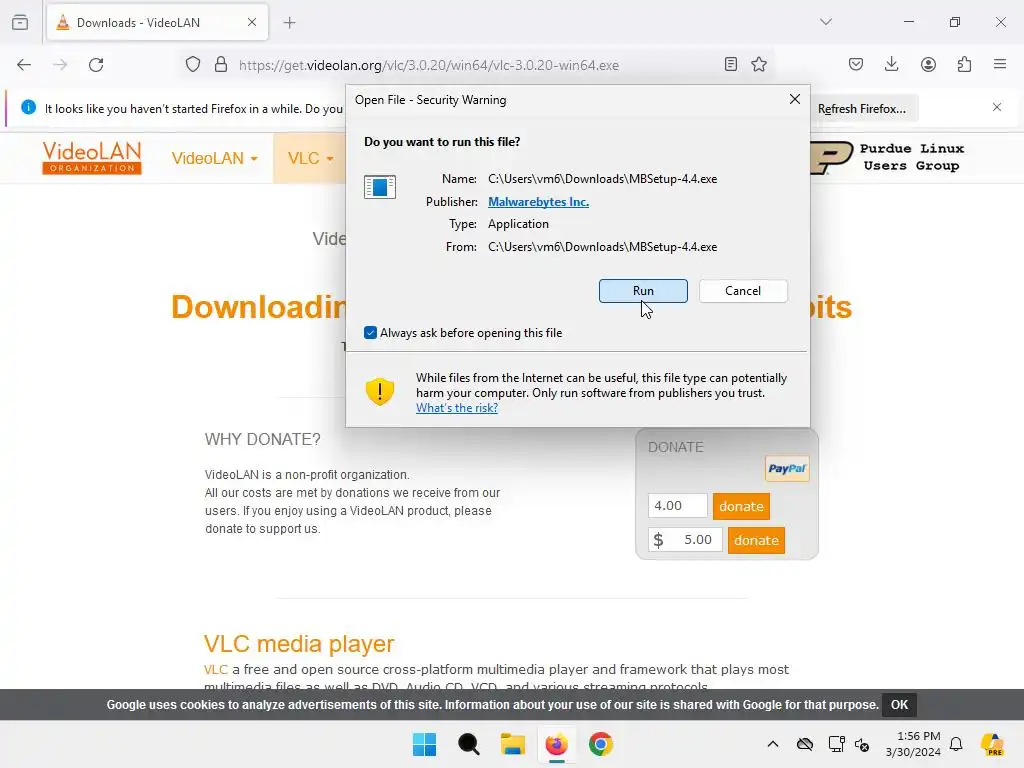Image resolution: width=1024 pixels, height=768 pixels.
Task: Expand the list all tabs chevron
Action: click(x=825, y=22)
